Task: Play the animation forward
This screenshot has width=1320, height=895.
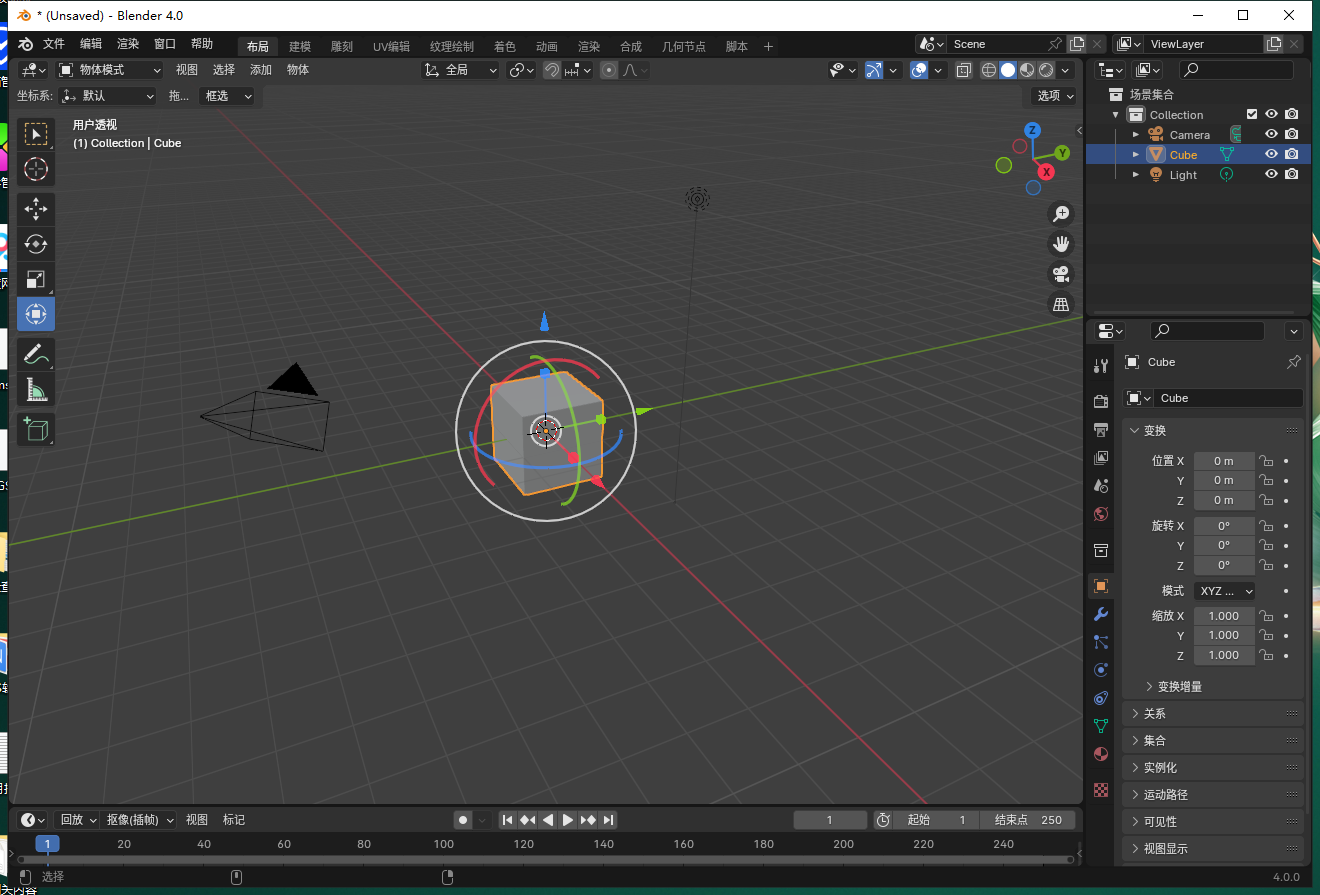Action: pos(568,820)
